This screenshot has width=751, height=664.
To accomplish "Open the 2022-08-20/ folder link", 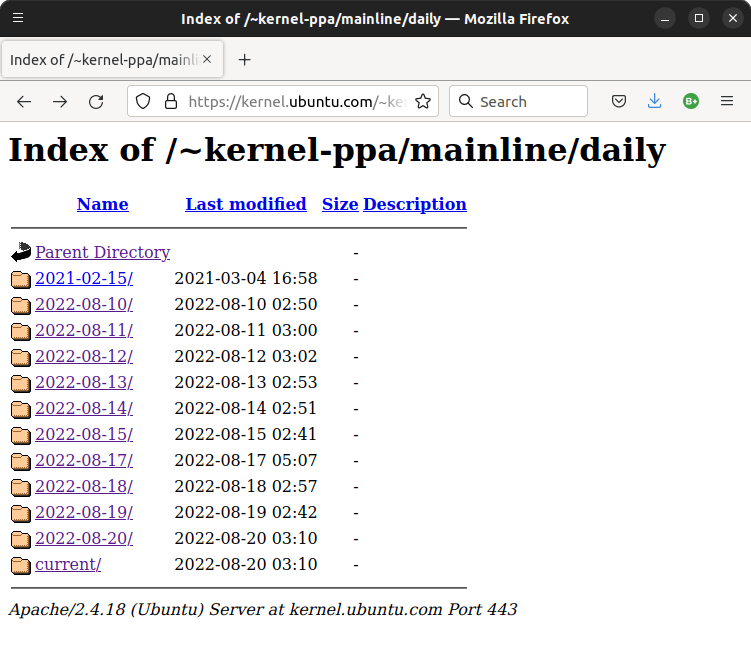I will click(84, 538).
